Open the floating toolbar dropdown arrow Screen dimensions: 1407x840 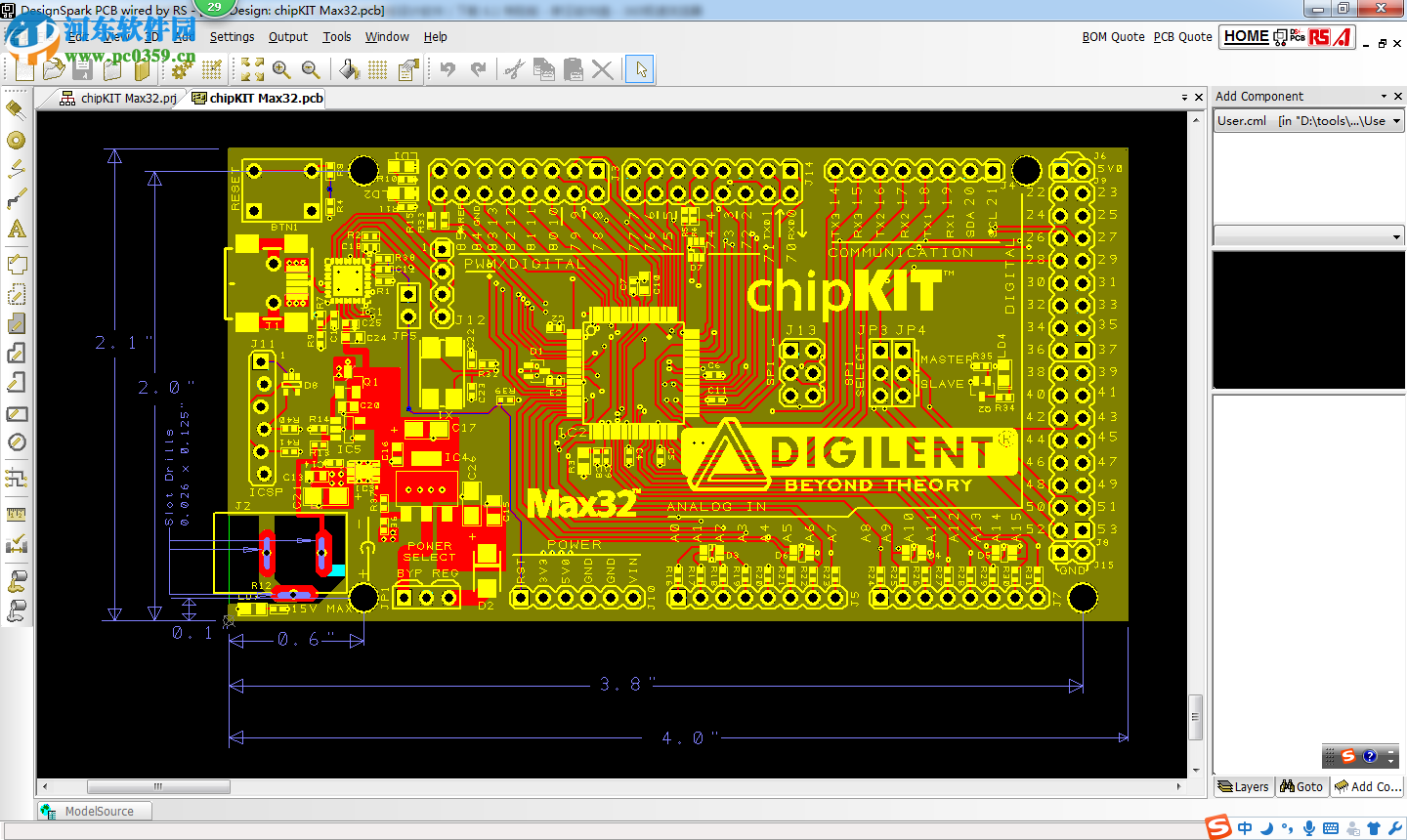point(1391,762)
